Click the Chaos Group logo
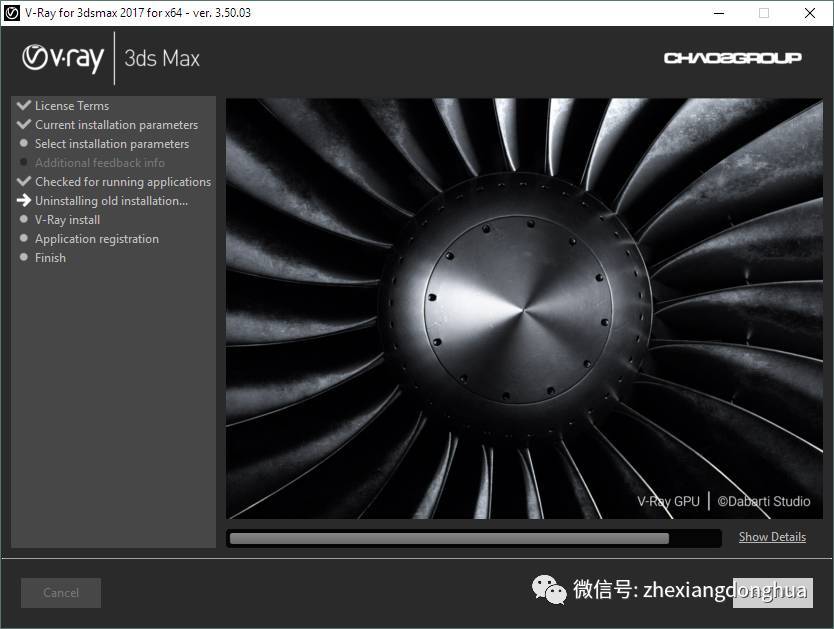The image size is (834, 629). (x=732, y=57)
